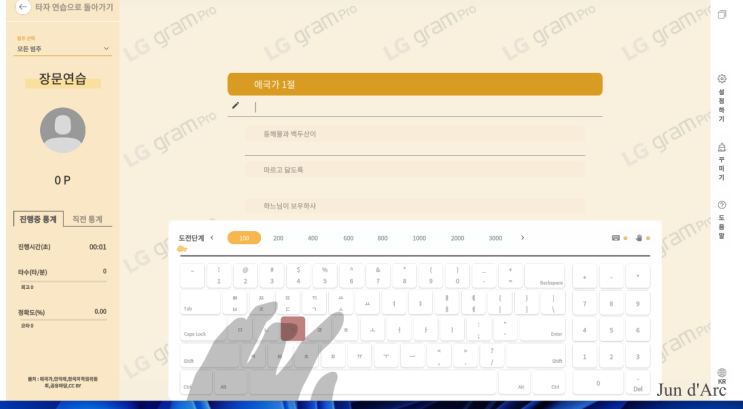Toggle the virtual keyboard display icon
Screen dimensions: 743x409
[x=616, y=238]
